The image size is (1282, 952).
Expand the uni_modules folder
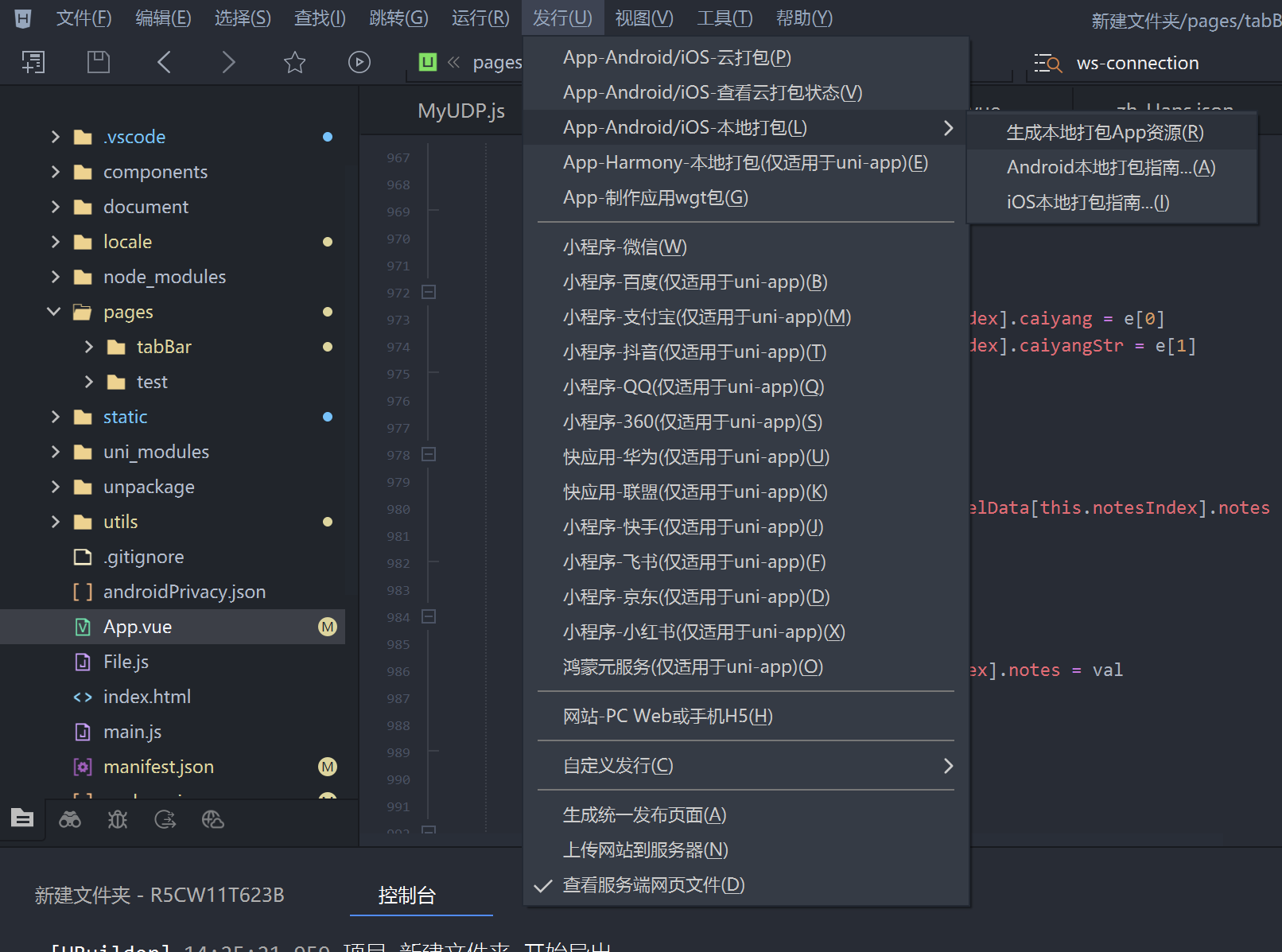55,452
